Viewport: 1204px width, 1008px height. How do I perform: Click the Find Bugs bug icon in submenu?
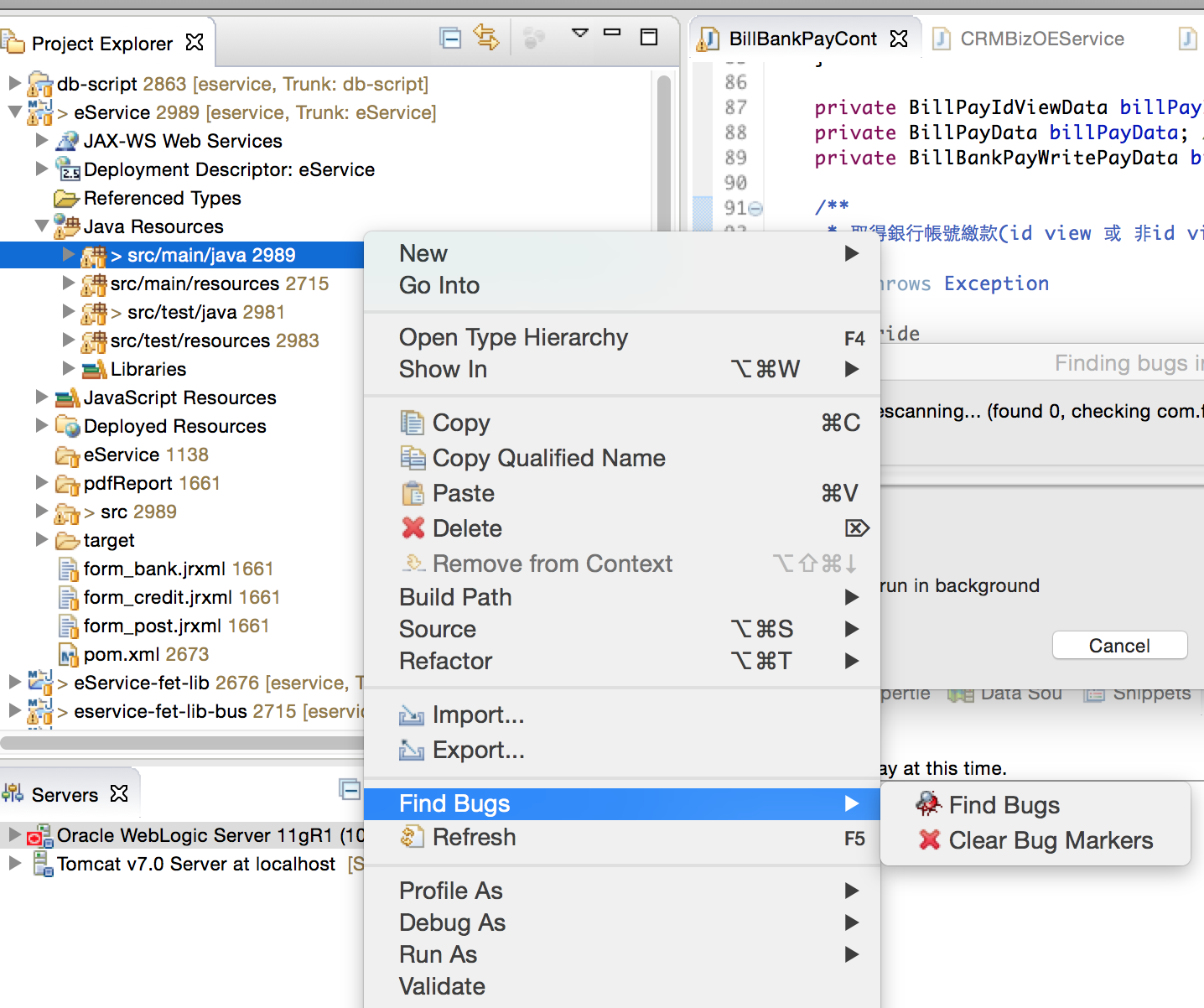(x=927, y=803)
